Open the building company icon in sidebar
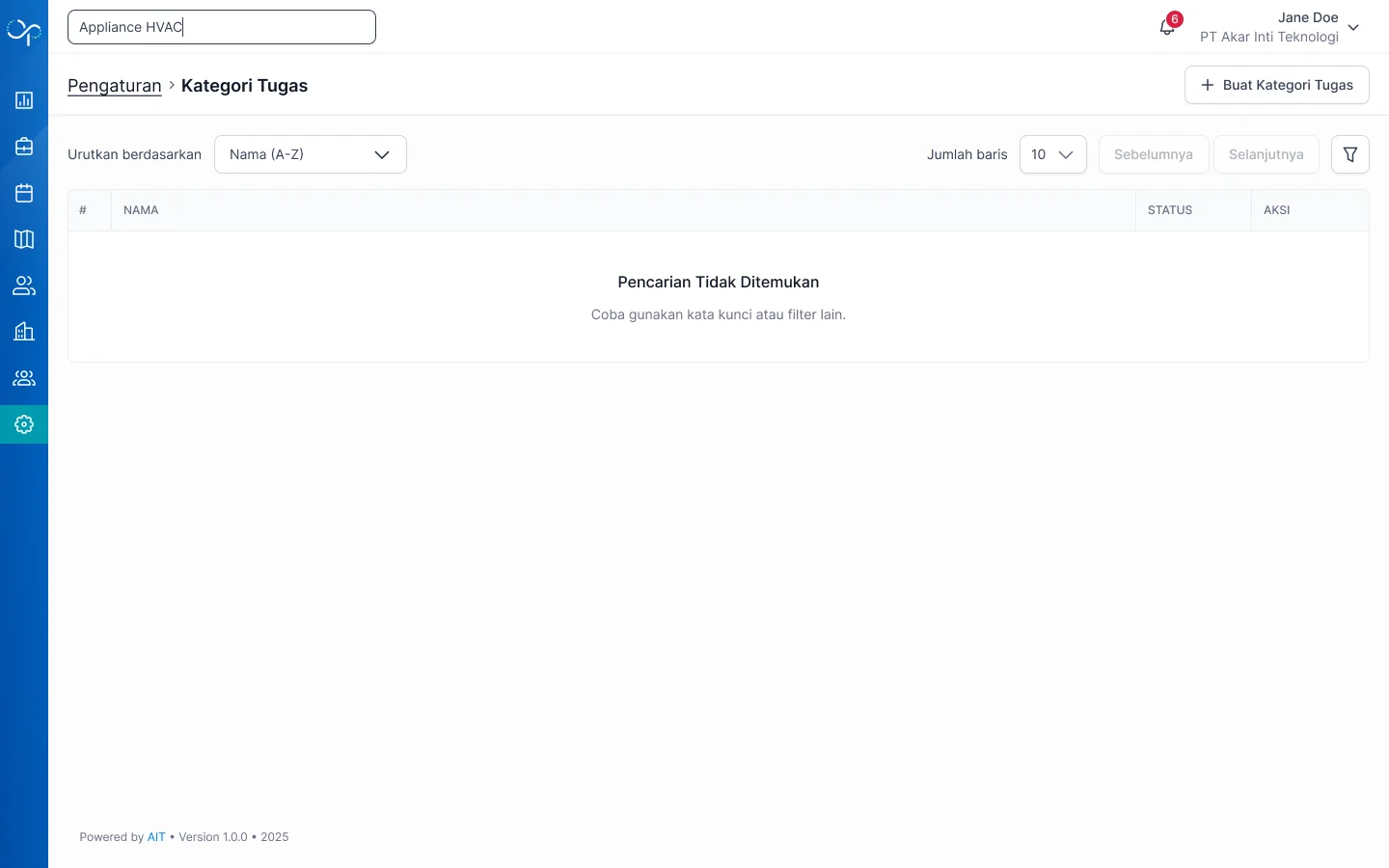This screenshot has width=1389, height=868. [24, 332]
